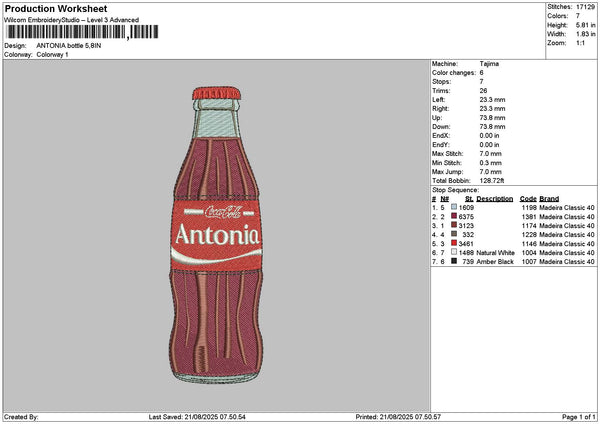
Task: Click 'Madeira Classic 40' in the 1007 row
Action: click(567, 262)
